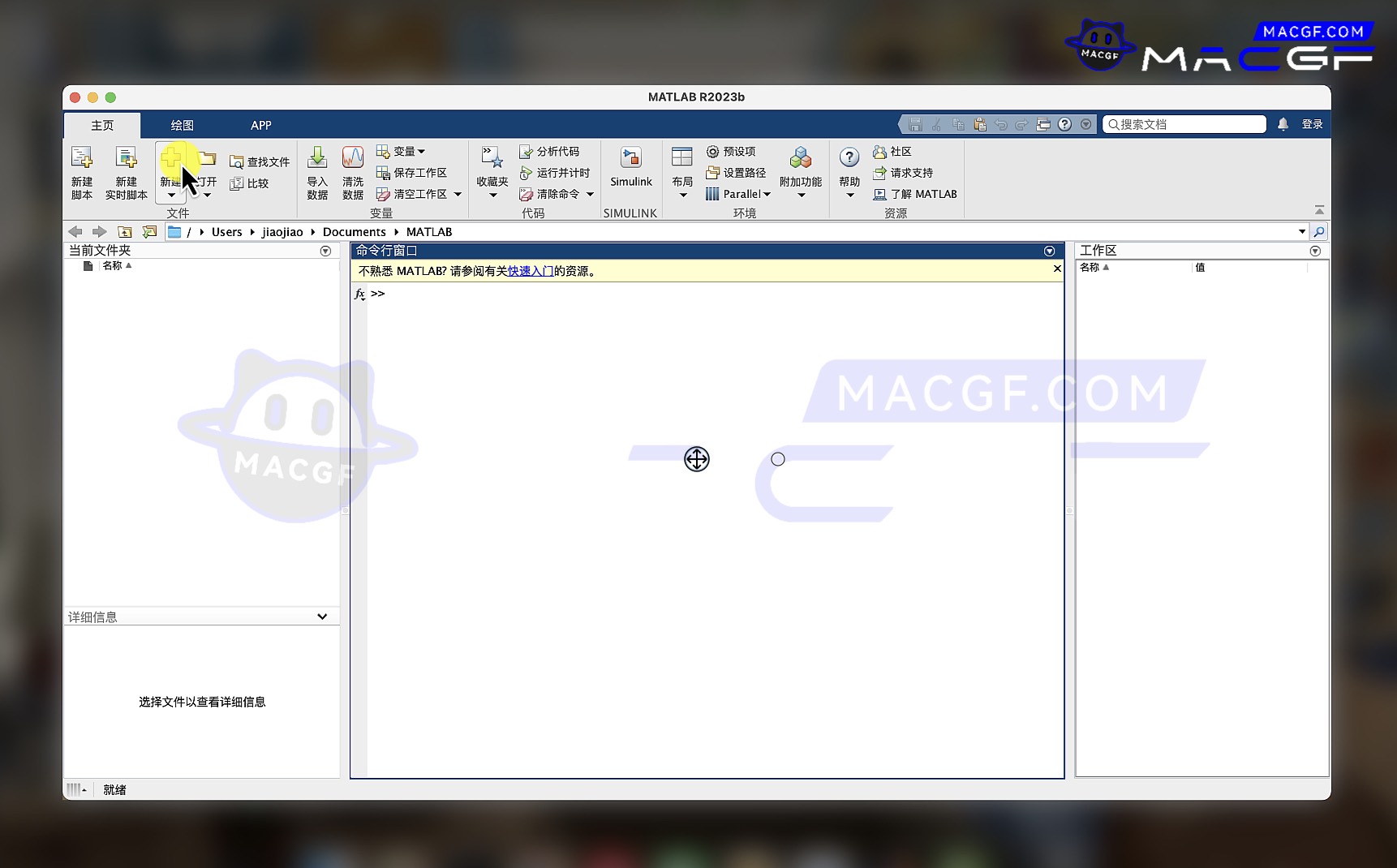
Task: Open the Parallel dropdown menu
Action: [767, 194]
